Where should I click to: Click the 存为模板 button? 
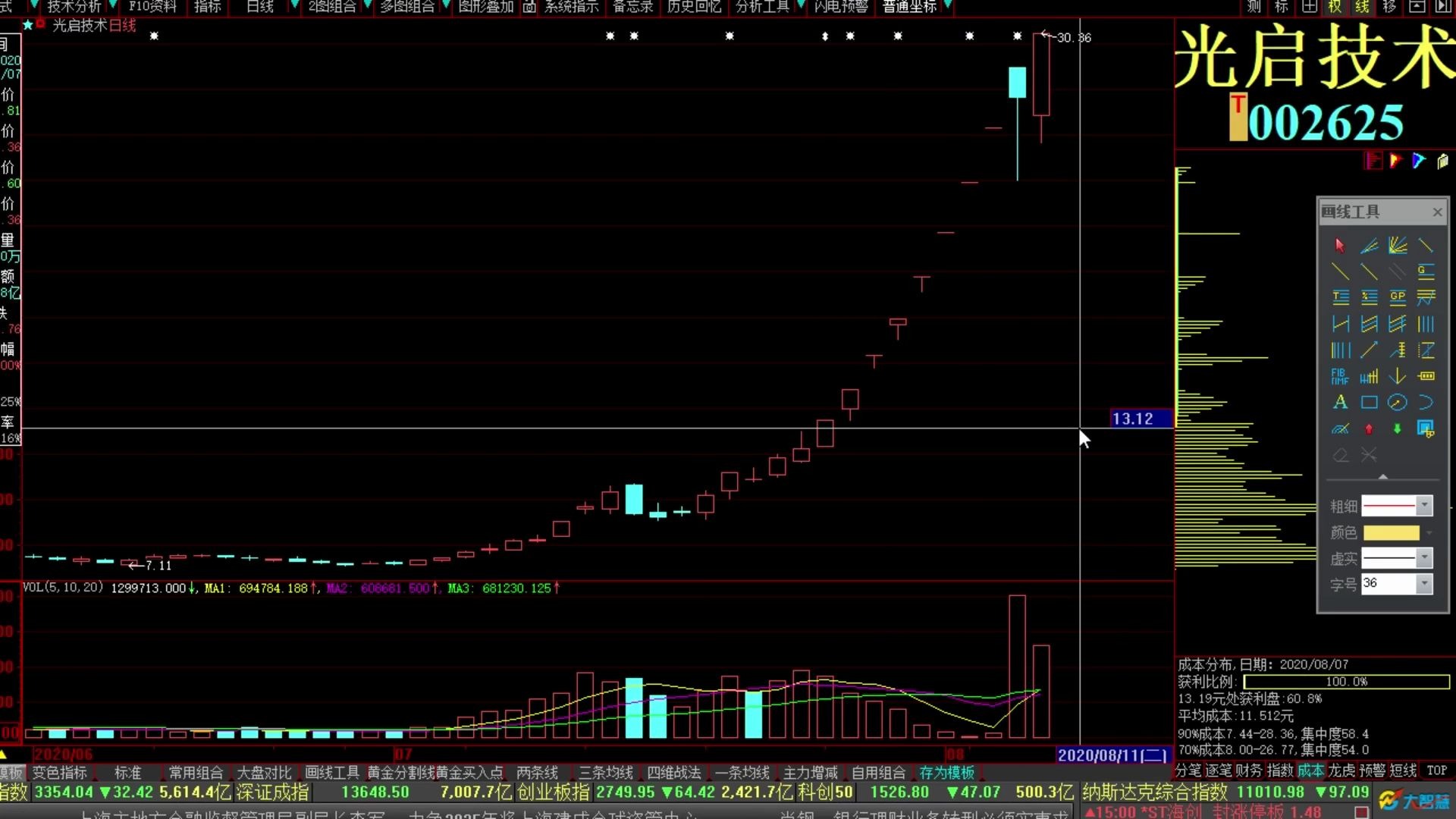(x=946, y=772)
